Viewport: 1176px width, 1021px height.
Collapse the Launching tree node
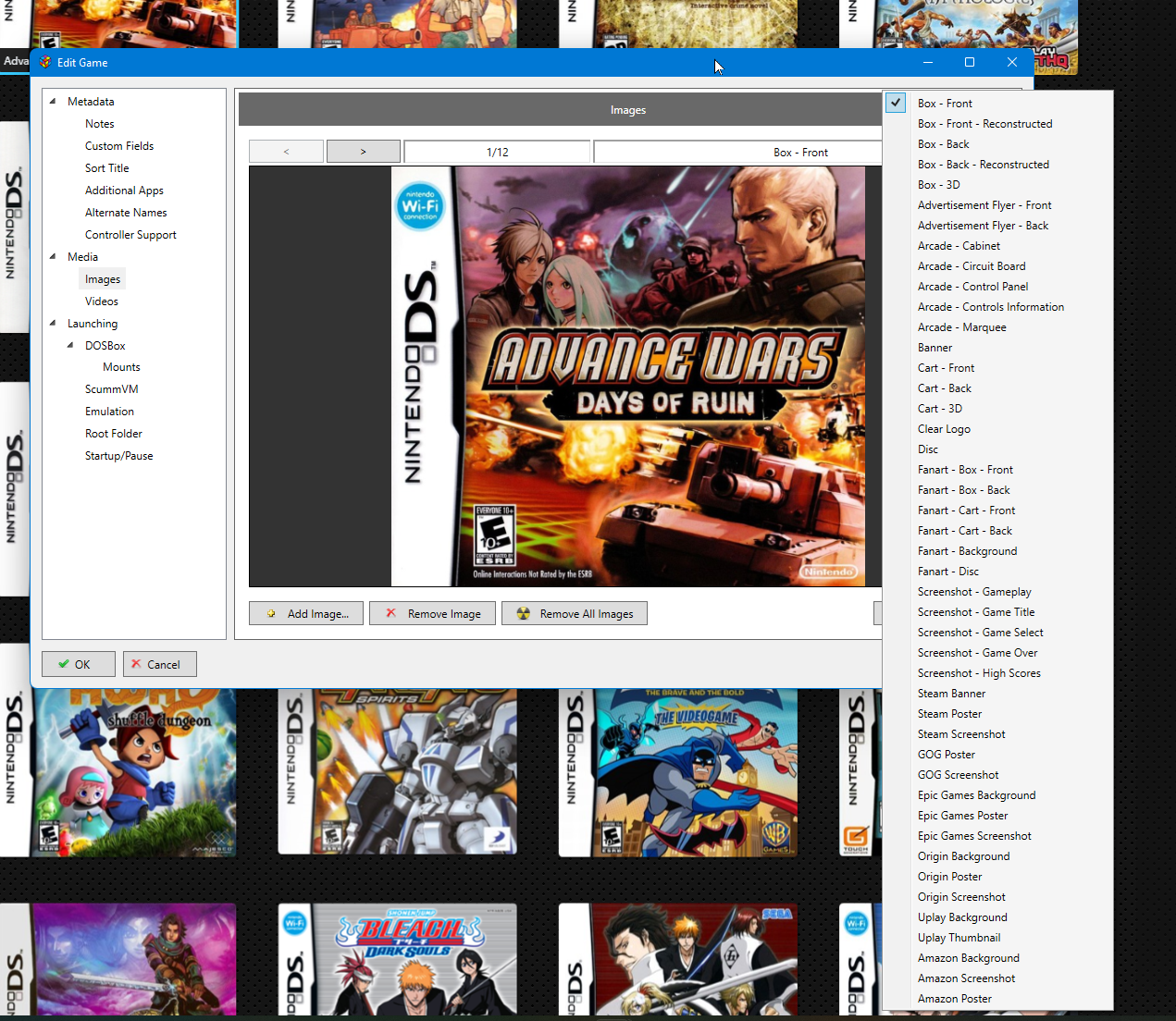pyautogui.click(x=53, y=324)
